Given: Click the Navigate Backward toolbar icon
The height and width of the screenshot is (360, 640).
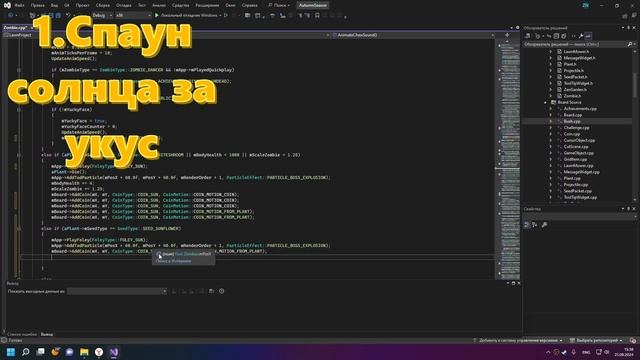Looking at the screenshot, I should (10, 16).
